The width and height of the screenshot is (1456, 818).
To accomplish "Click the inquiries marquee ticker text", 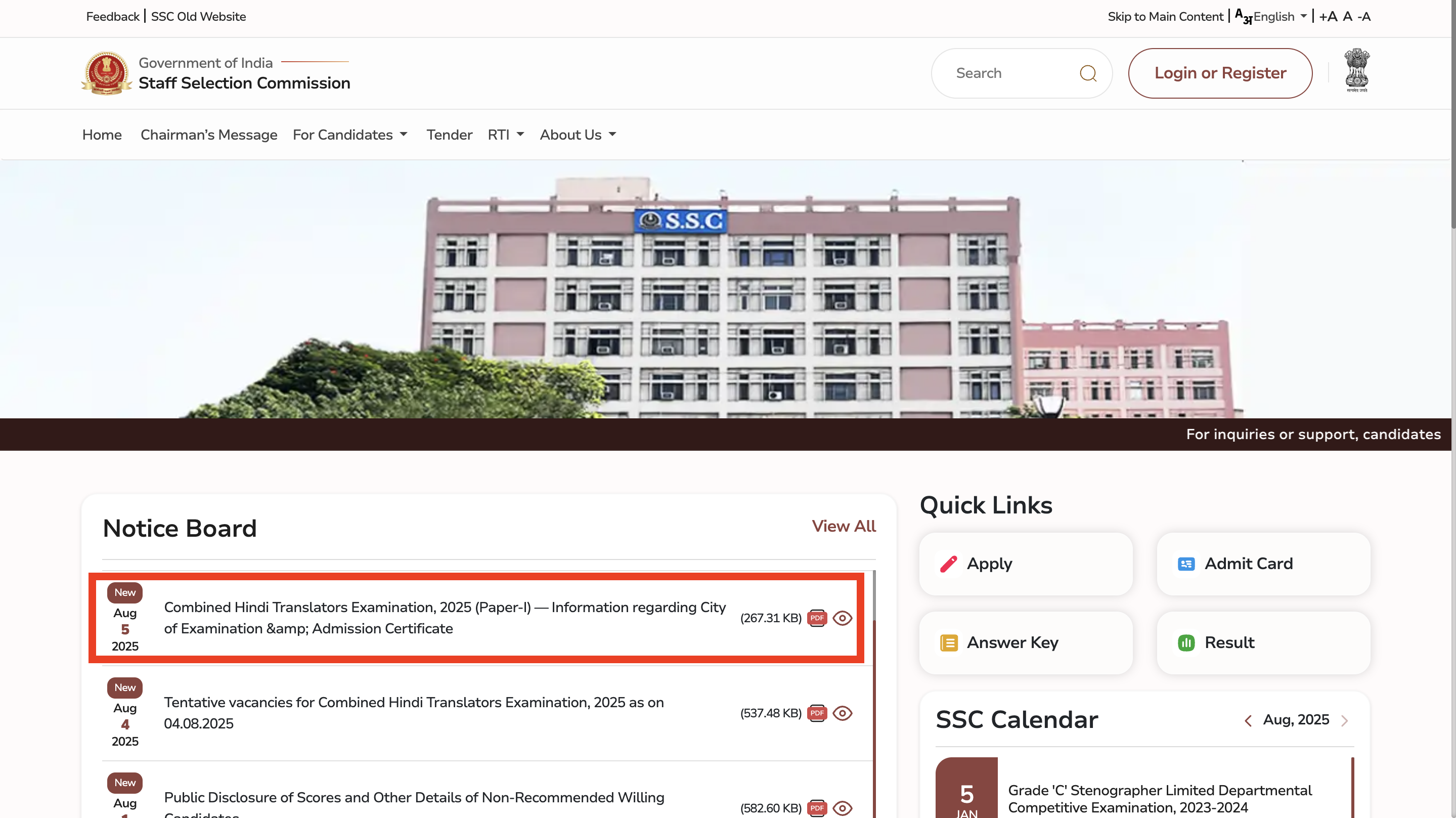I will (1313, 434).
